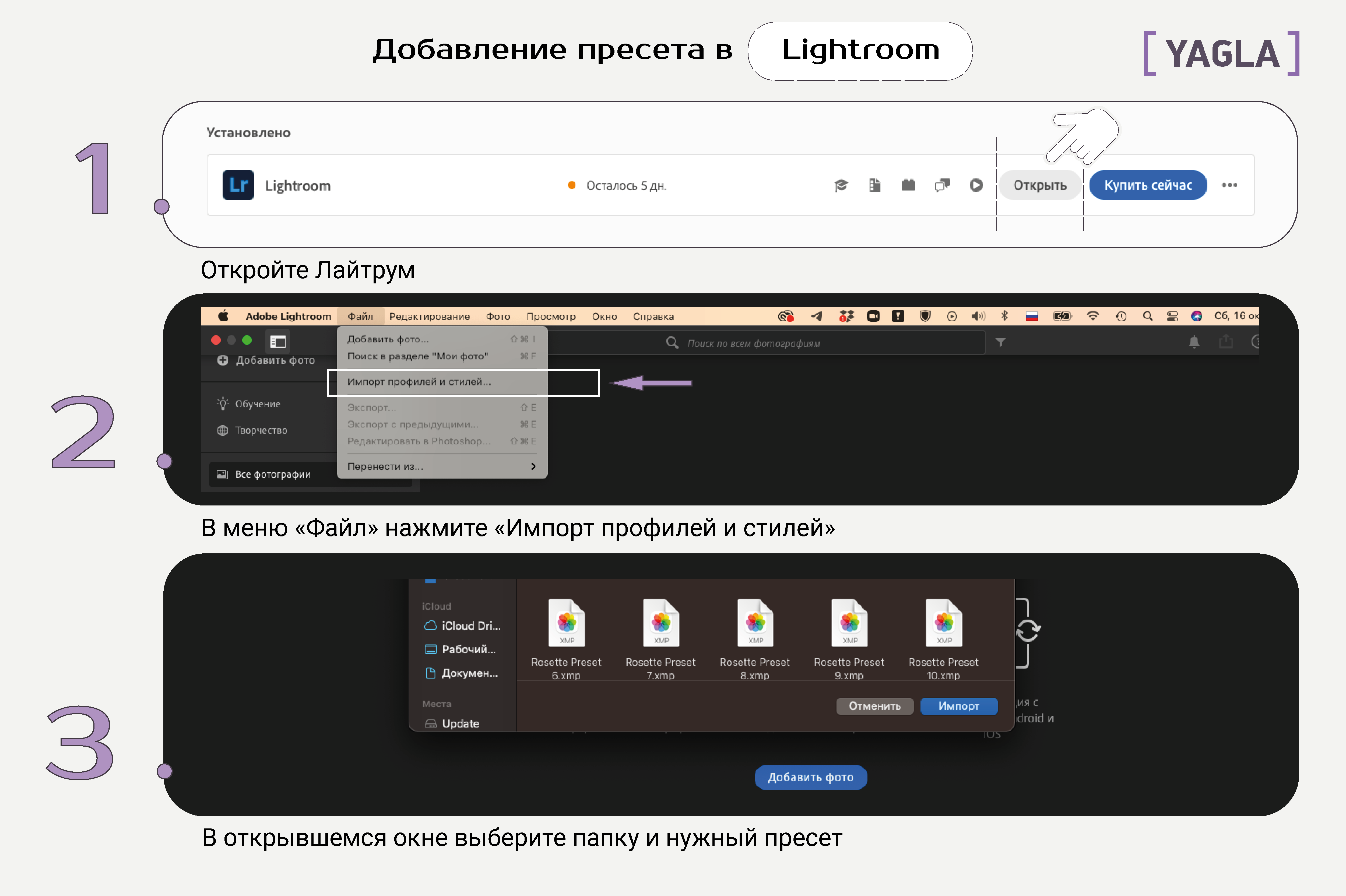Click the circled play menu bar icon
Image resolution: width=1346 pixels, height=896 pixels.
click(952, 316)
